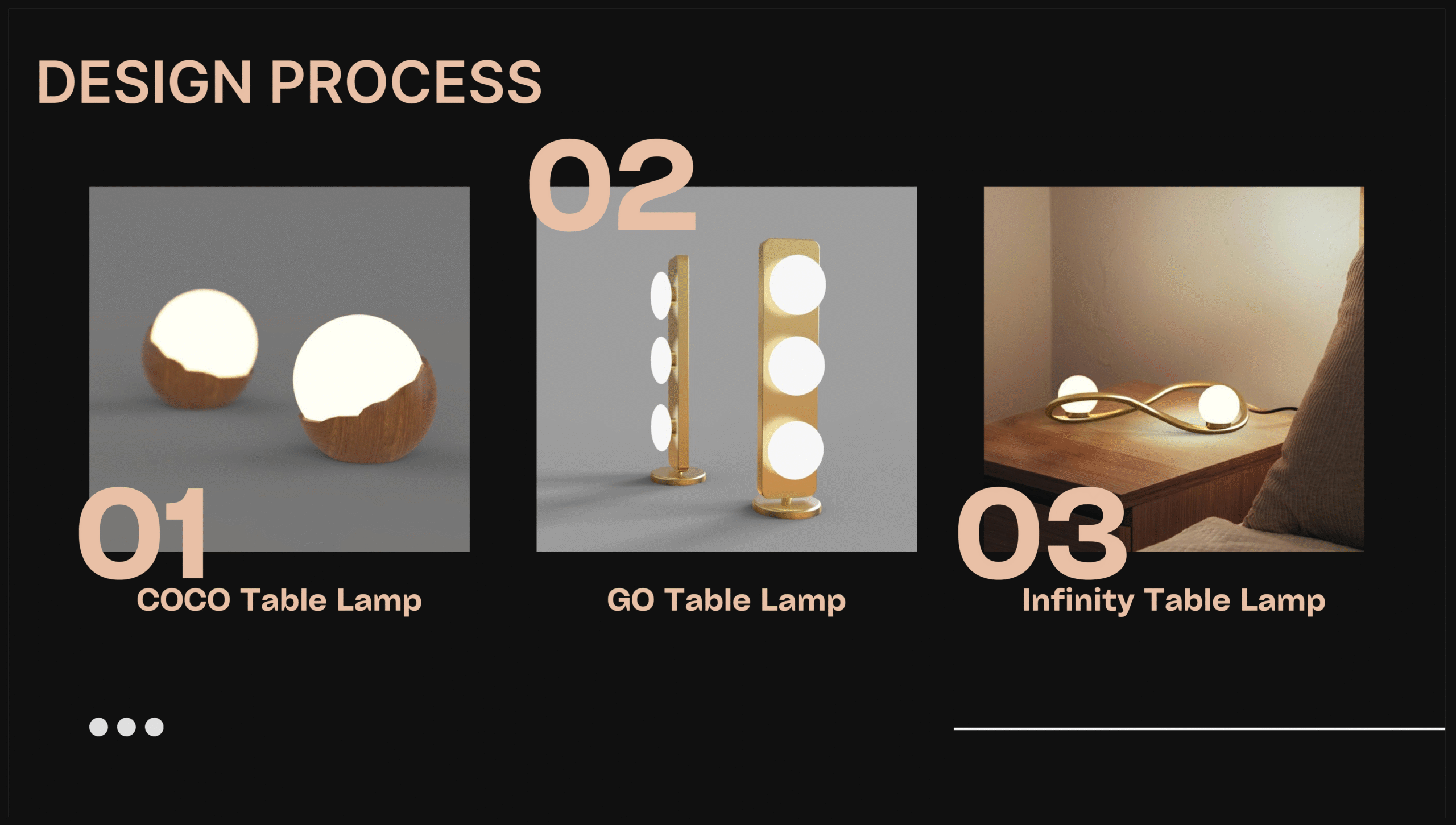Click the large 02 number
Screen dimensions: 1456x825
tap(612, 185)
